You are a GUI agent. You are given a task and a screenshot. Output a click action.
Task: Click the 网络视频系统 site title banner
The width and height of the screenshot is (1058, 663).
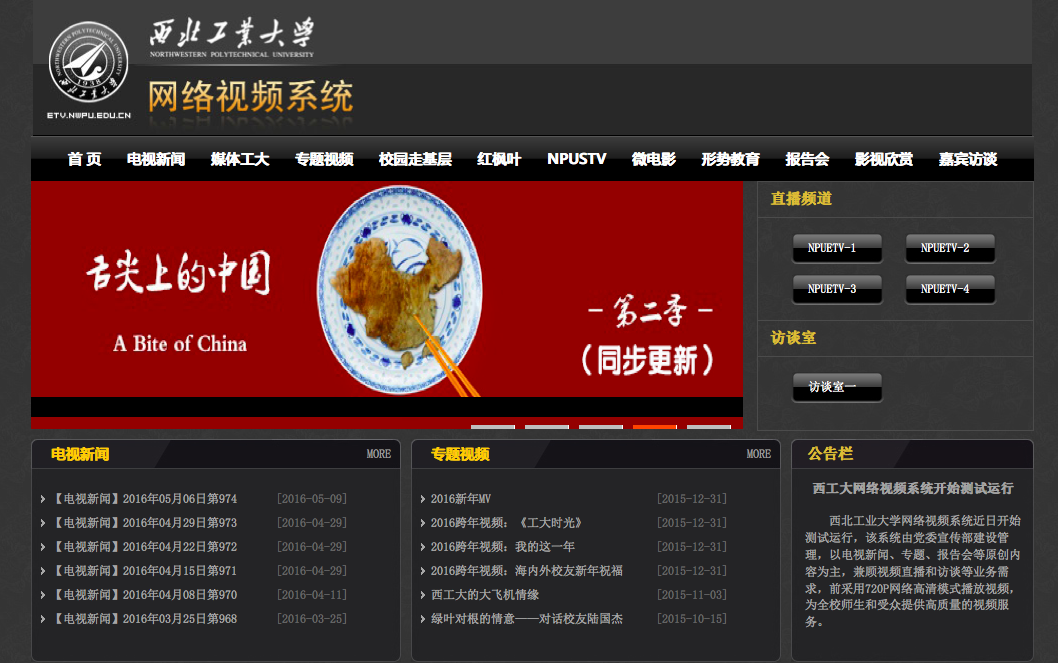(251, 97)
